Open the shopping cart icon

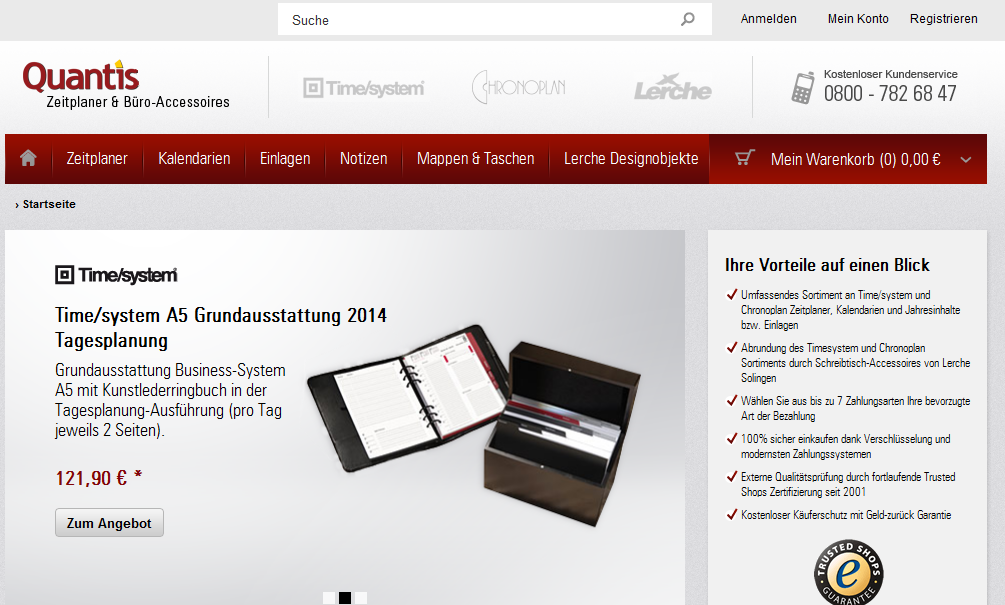point(744,158)
